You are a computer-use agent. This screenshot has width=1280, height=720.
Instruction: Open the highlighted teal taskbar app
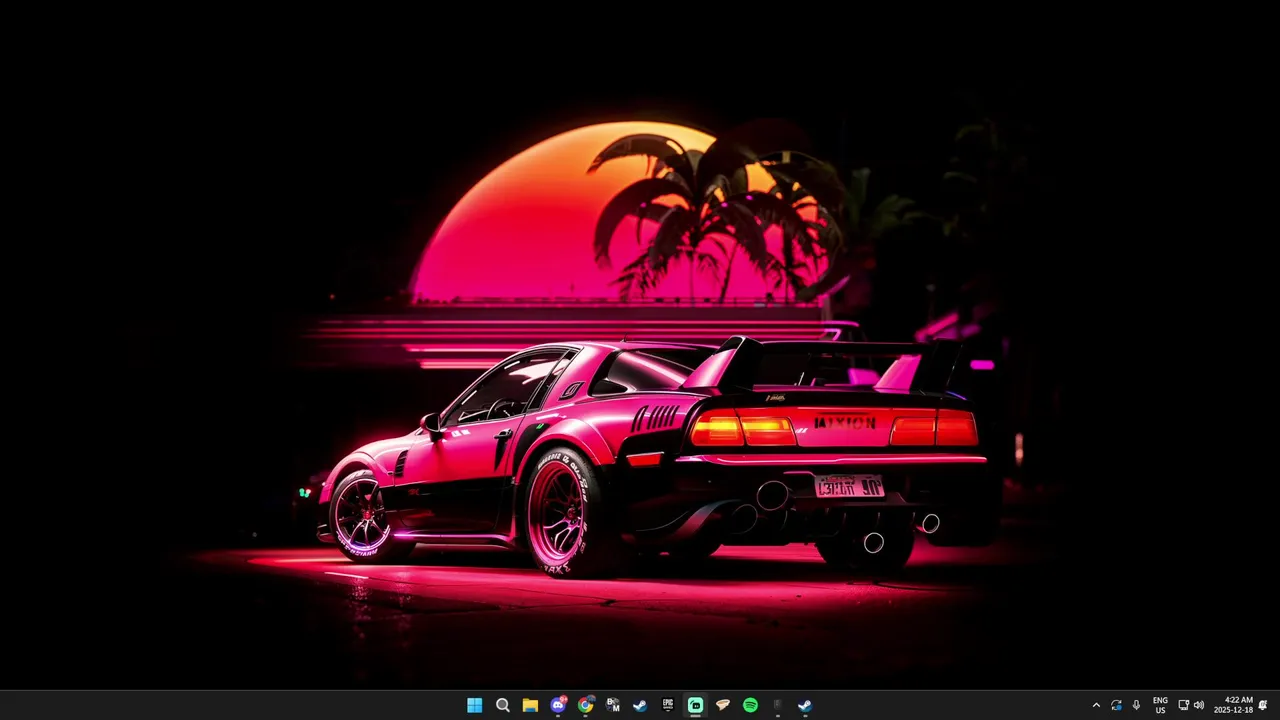pos(695,705)
